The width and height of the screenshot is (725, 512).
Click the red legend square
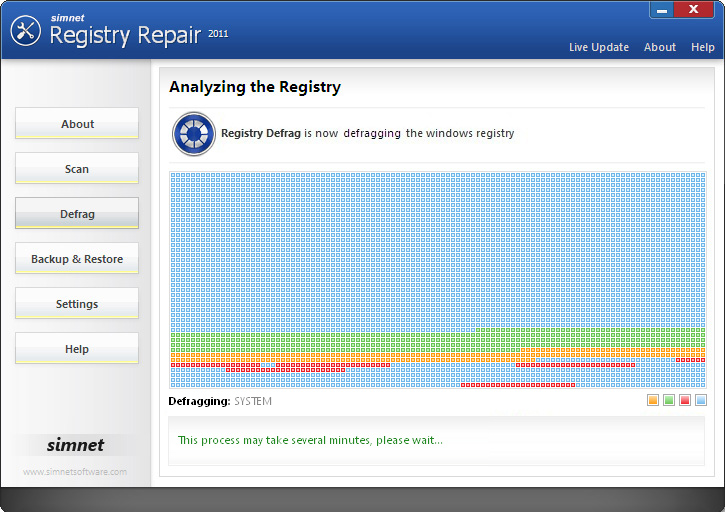pyautogui.click(x=685, y=401)
